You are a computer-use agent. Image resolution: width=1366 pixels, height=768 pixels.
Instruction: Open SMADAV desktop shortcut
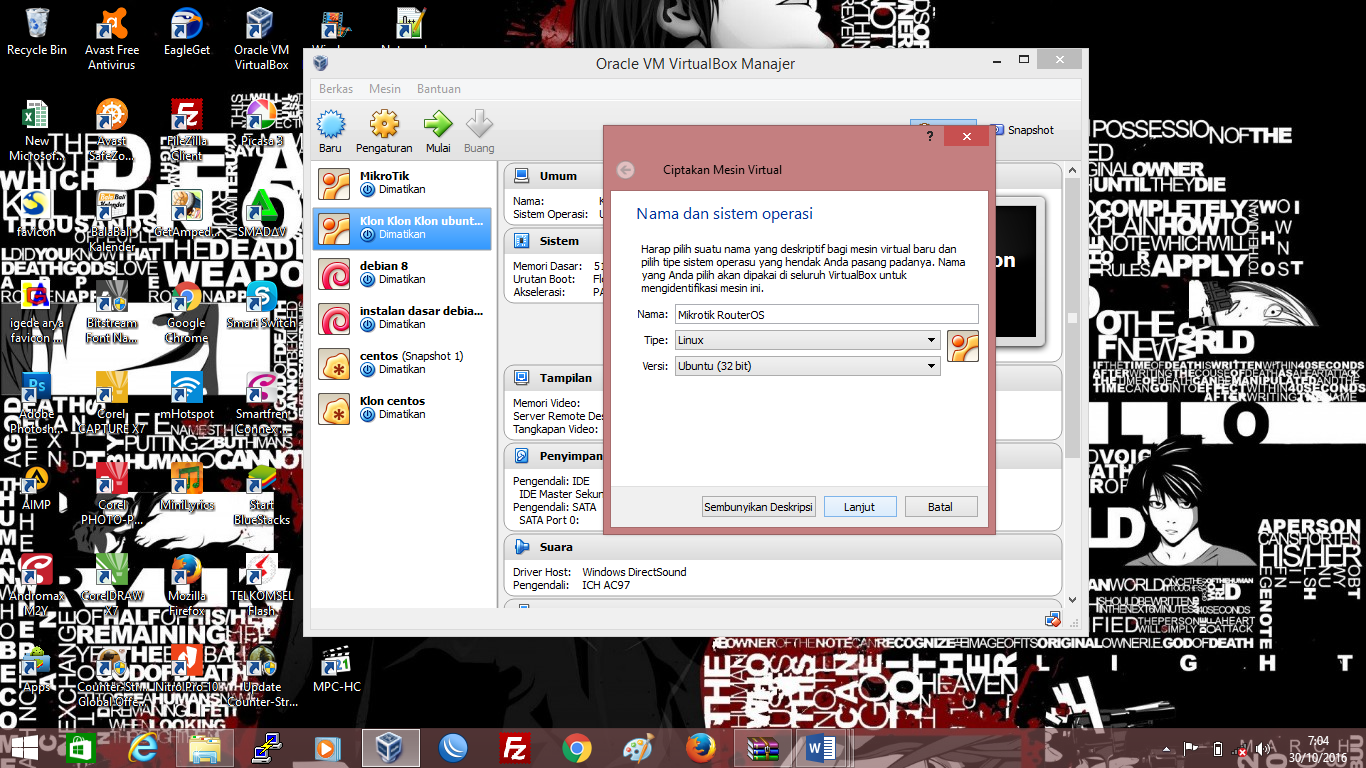(x=261, y=214)
